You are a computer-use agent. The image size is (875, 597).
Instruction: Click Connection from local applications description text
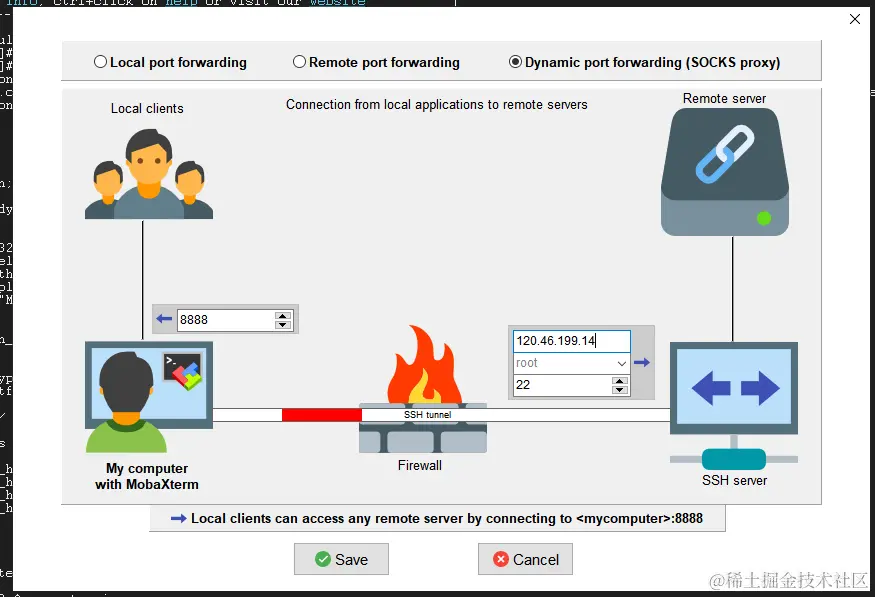click(x=436, y=104)
